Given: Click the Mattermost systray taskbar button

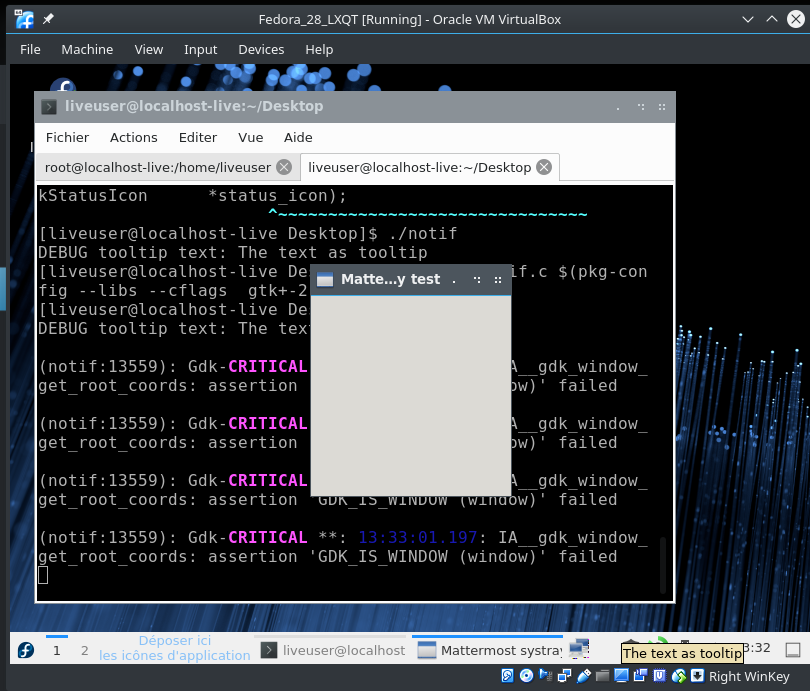Looking at the screenshot, I should (489, 650).
